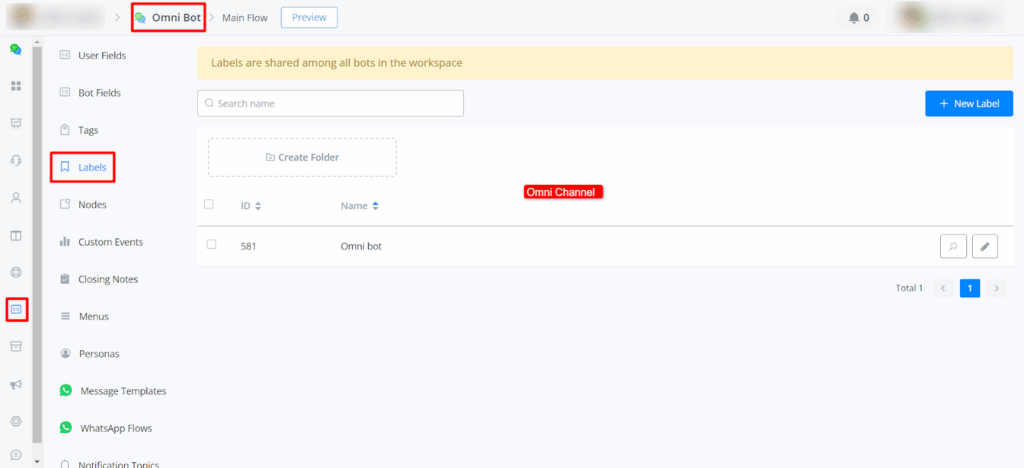Image resolution: width=1024 pixels, height=468 pixels.
Task: Open Custom Events in the side menu
Action: (x=110, y=242)
